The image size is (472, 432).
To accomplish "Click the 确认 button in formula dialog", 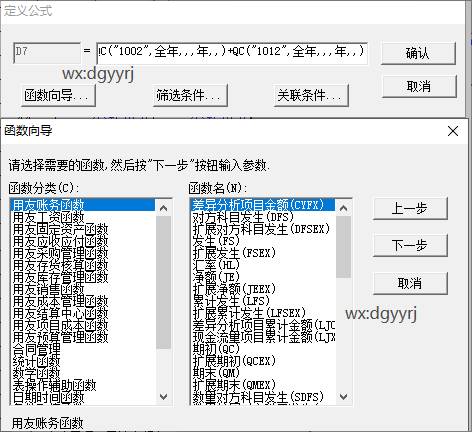I will [418, 53].
